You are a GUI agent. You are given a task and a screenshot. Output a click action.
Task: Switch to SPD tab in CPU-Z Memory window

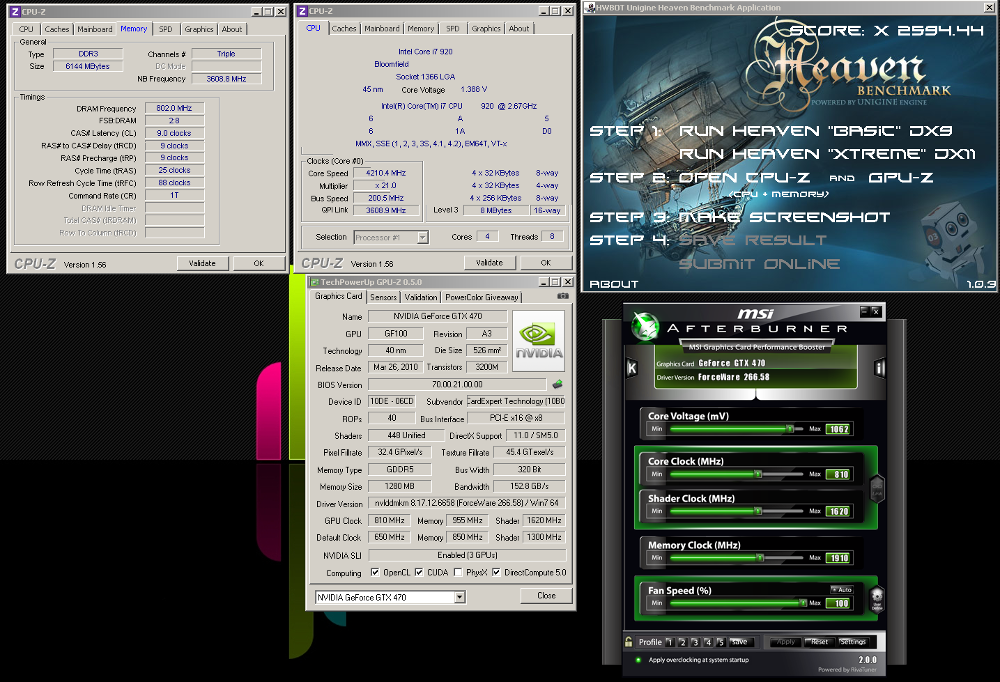coord(166,29)
